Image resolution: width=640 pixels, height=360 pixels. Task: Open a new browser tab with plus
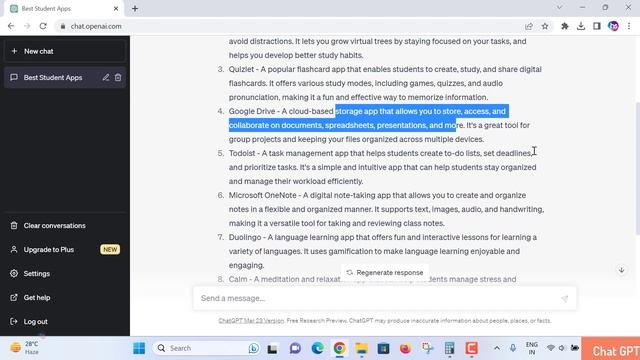click(135, 9)
